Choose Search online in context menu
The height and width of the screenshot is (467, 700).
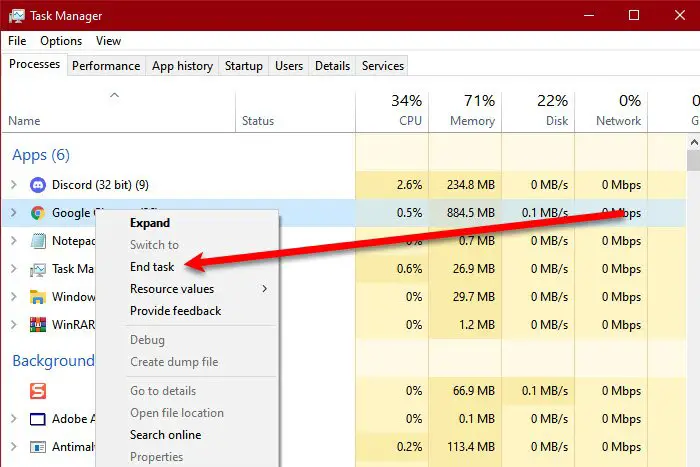(x=165, y=435)
